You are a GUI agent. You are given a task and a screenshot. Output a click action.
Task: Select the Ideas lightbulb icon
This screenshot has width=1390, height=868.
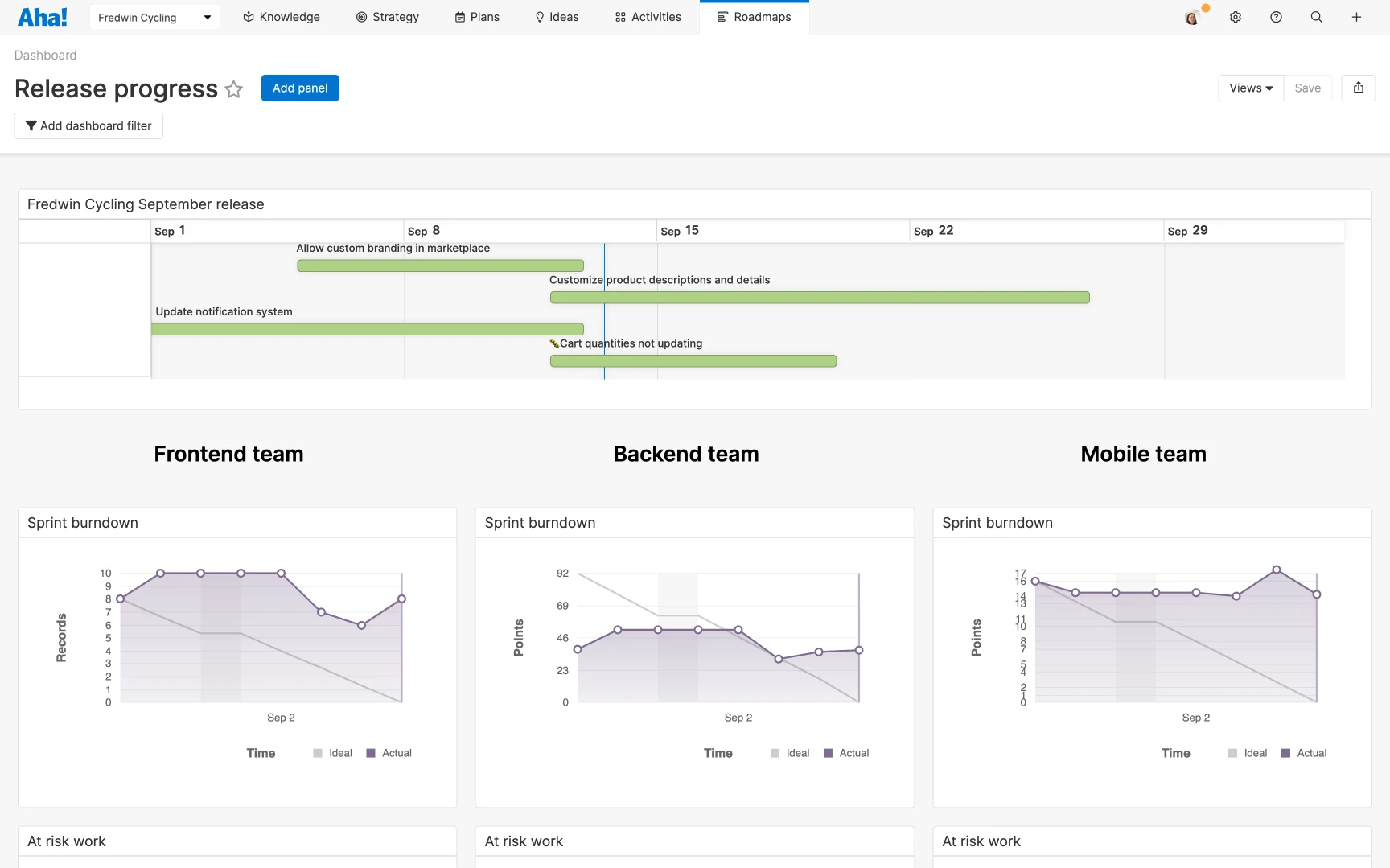pyautogui.click(x=539, y=16)
